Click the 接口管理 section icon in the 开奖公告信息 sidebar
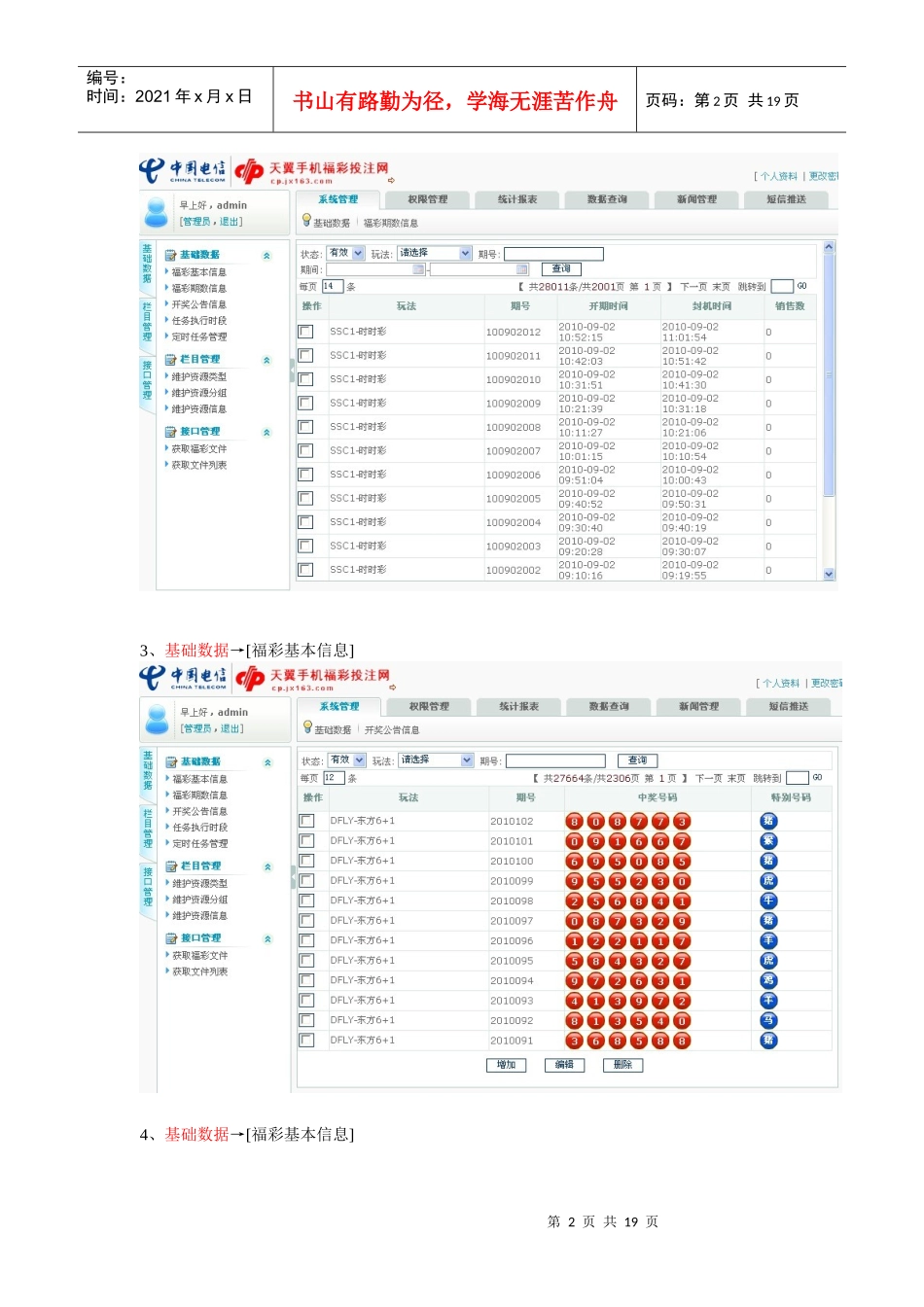 (171, 938)
